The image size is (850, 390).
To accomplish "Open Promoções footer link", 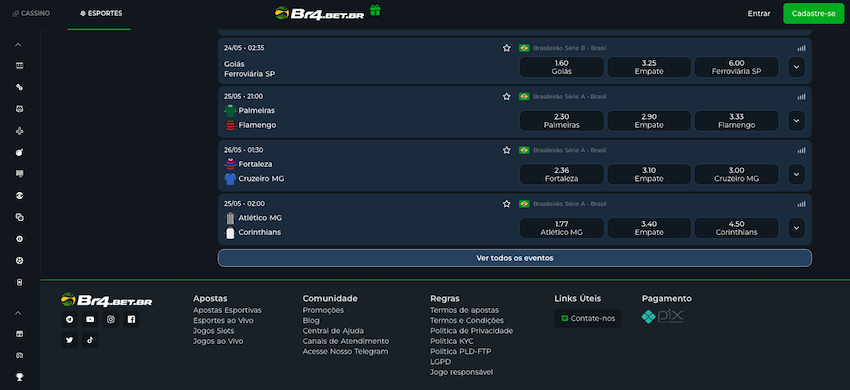I will tap(323, 310).
